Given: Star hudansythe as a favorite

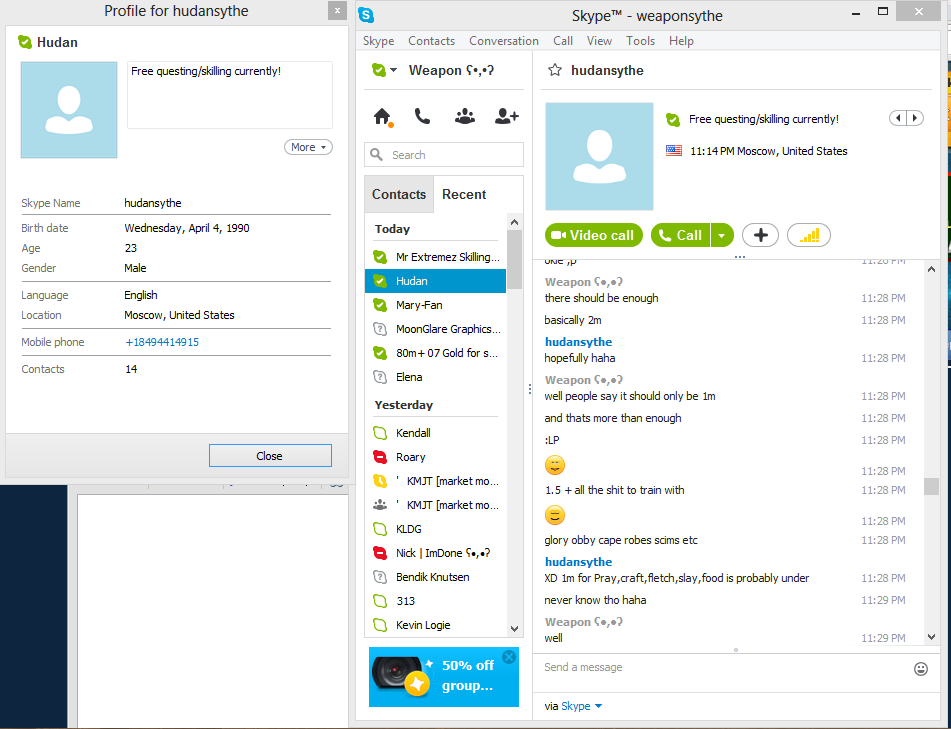Looking at the screenshot, I should point(554,70).
